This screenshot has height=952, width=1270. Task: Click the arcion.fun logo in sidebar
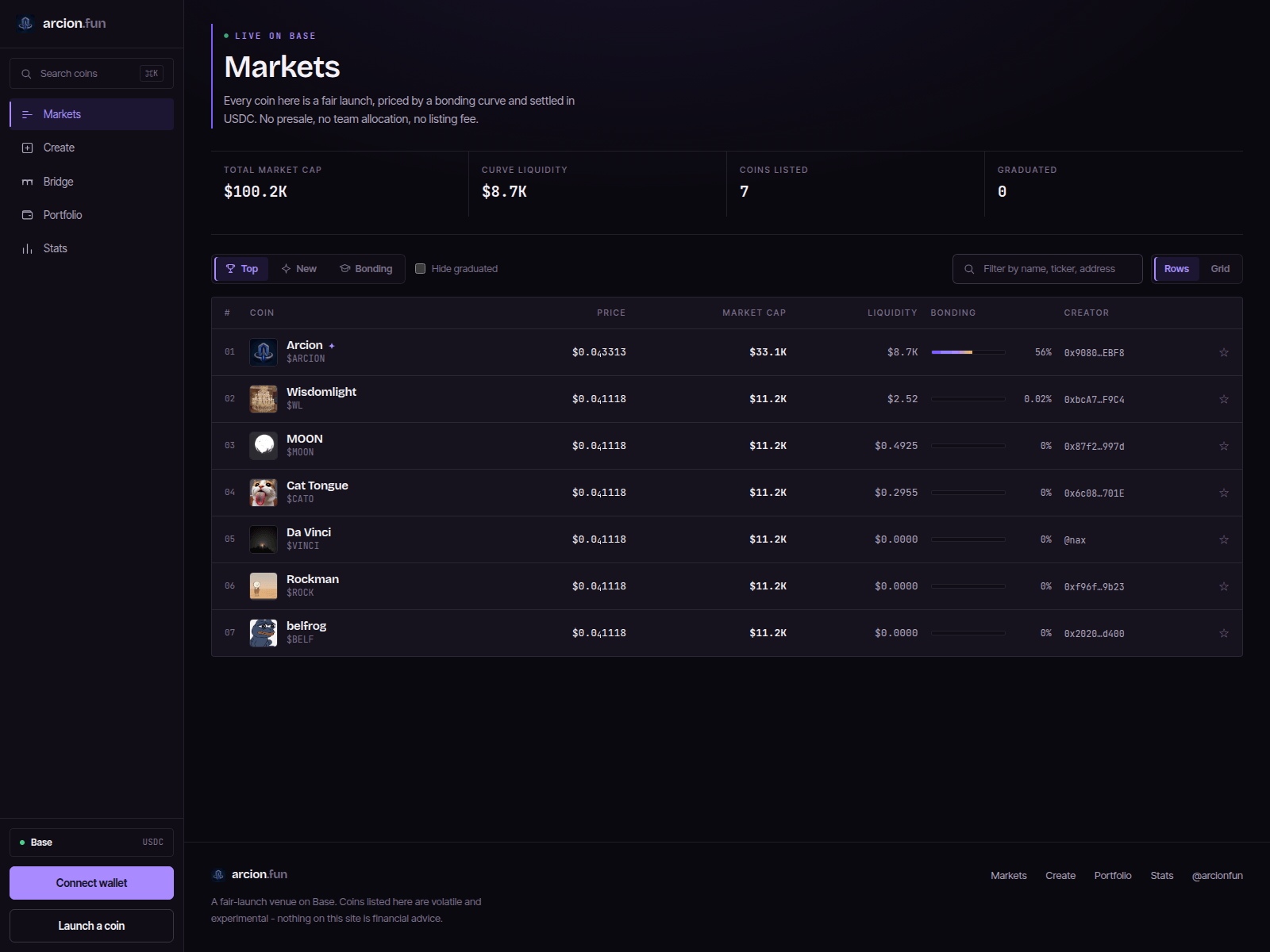(x=62, y=23)
